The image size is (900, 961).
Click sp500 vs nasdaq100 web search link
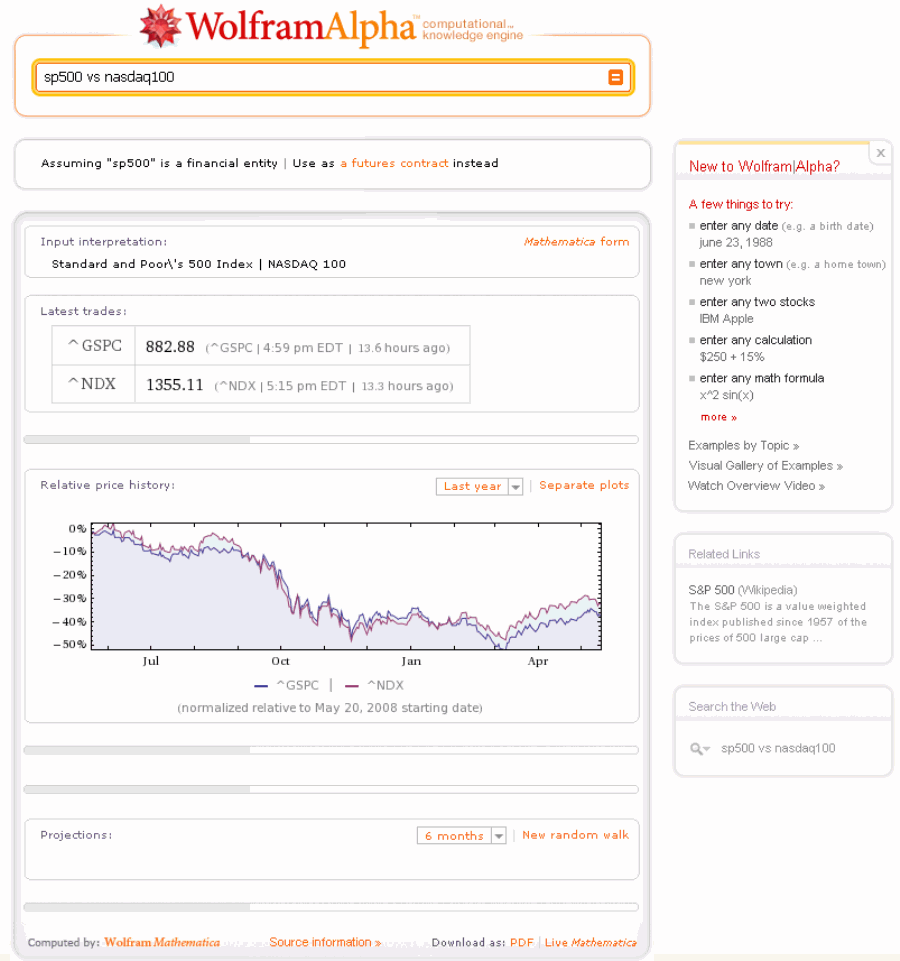(778, 748)
